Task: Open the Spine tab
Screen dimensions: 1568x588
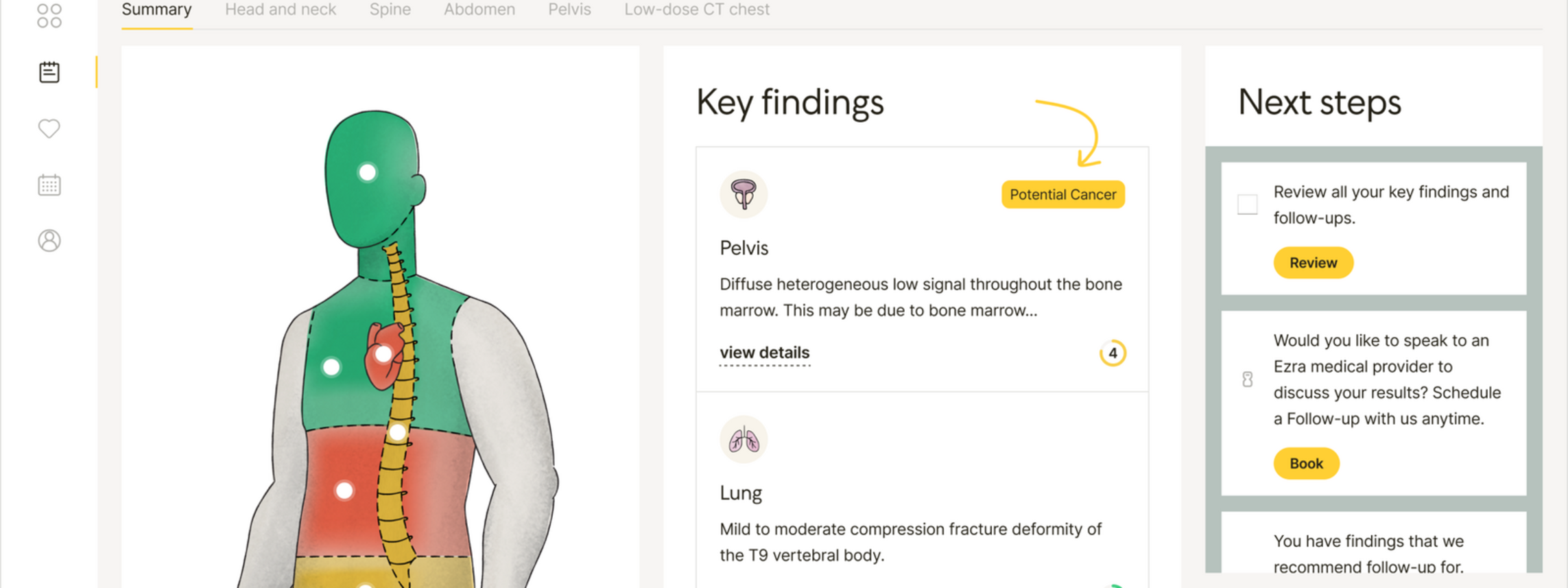Action: pyautogui.click(x=390, y=10)
